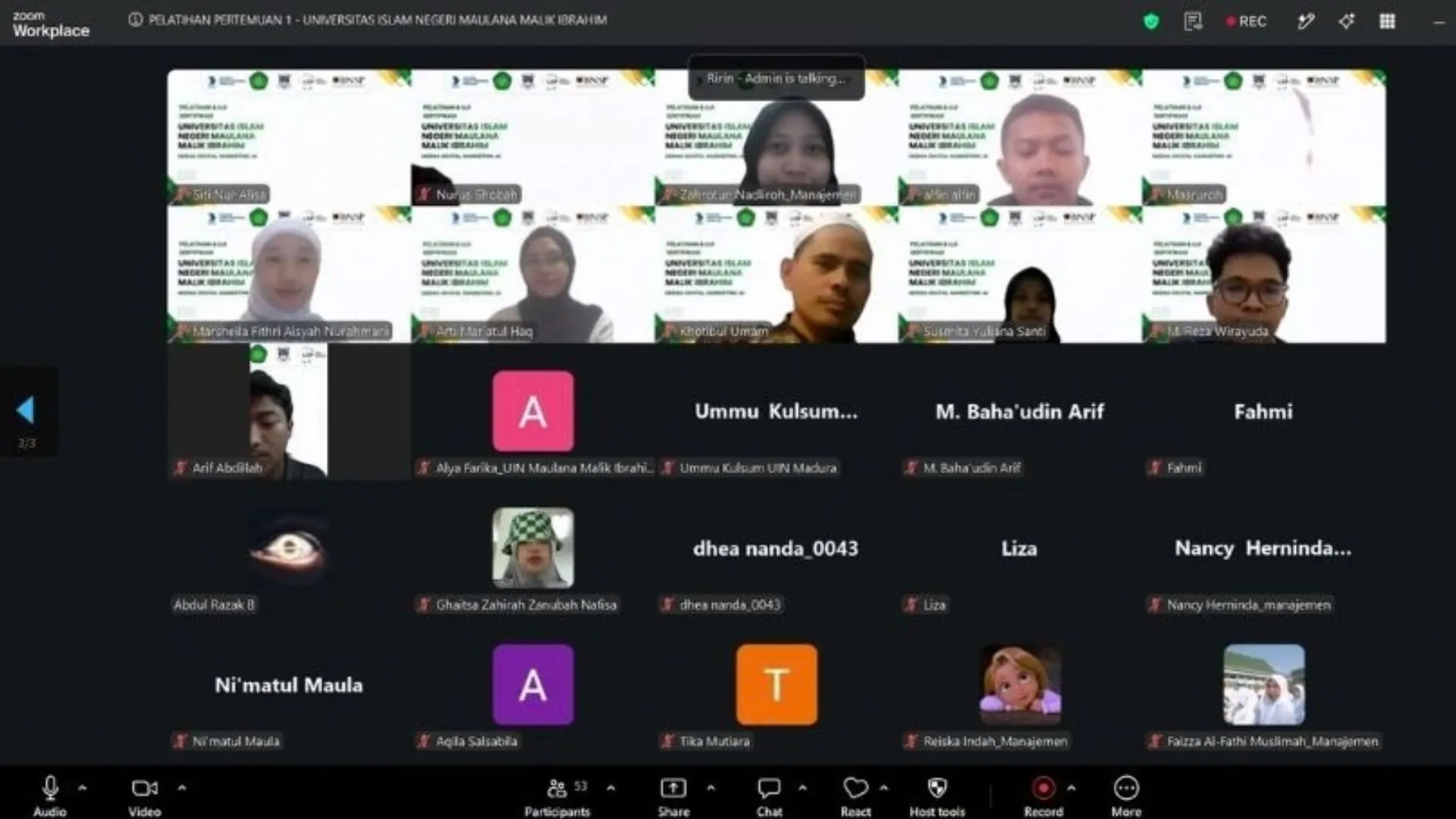Image resolution: width=1456 pixels, height=819 pixels.
Task: Expand Participants options caret
Action: tap(610, 788)
